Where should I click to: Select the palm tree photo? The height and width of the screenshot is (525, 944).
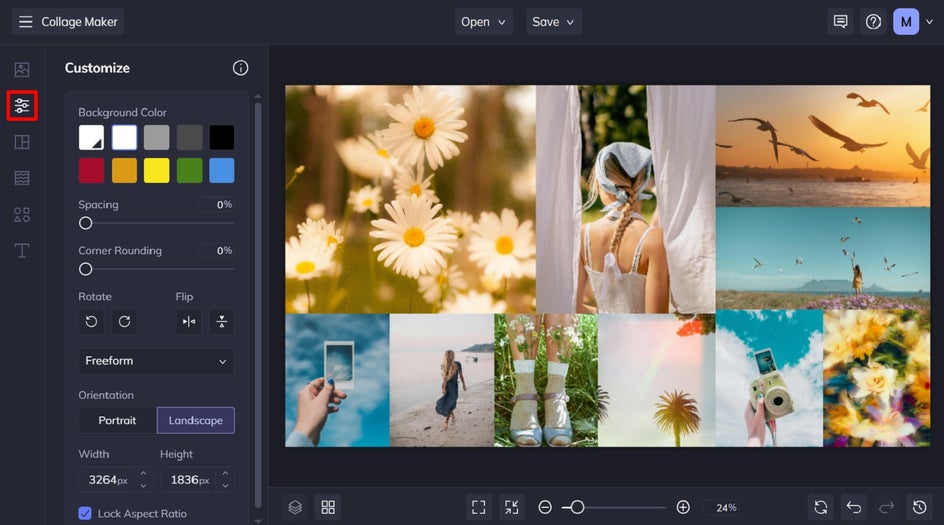coord(657,380)
